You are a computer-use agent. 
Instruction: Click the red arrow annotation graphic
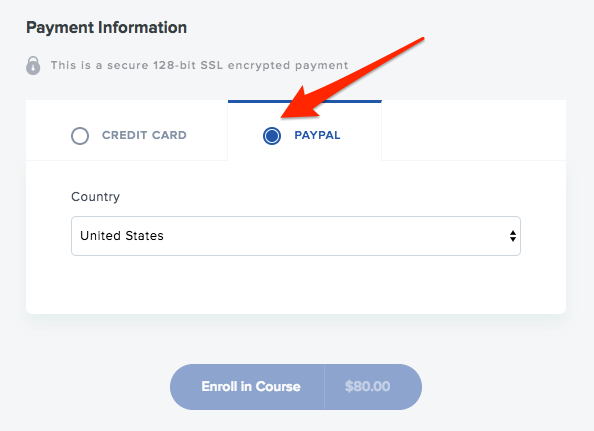point(352,78)
